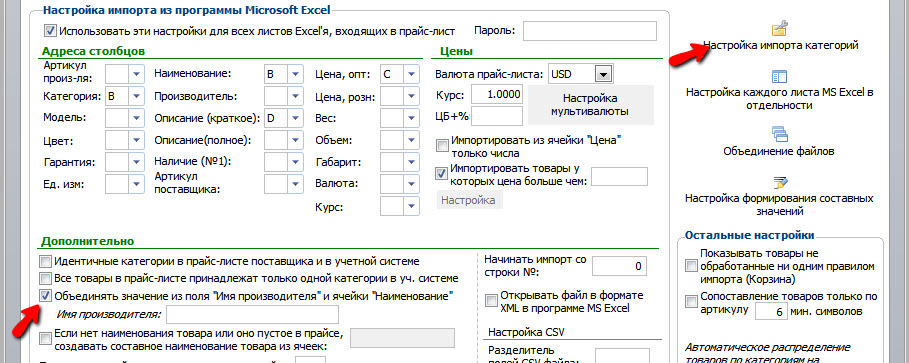Viewport: 909px width, 363px height.
Task: Open Настройка формирования составных значений
Action: pos(779,205)
